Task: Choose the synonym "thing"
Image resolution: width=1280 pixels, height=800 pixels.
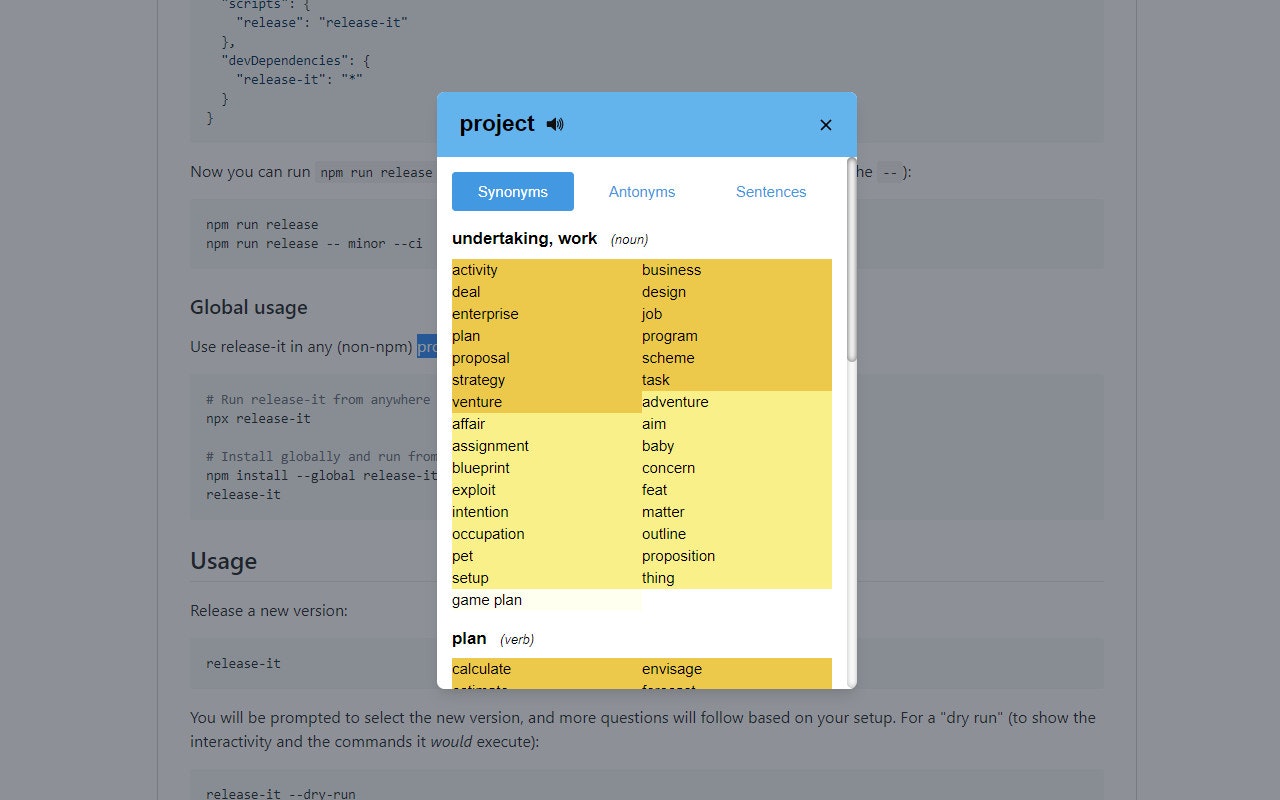Action: point(658,578)
